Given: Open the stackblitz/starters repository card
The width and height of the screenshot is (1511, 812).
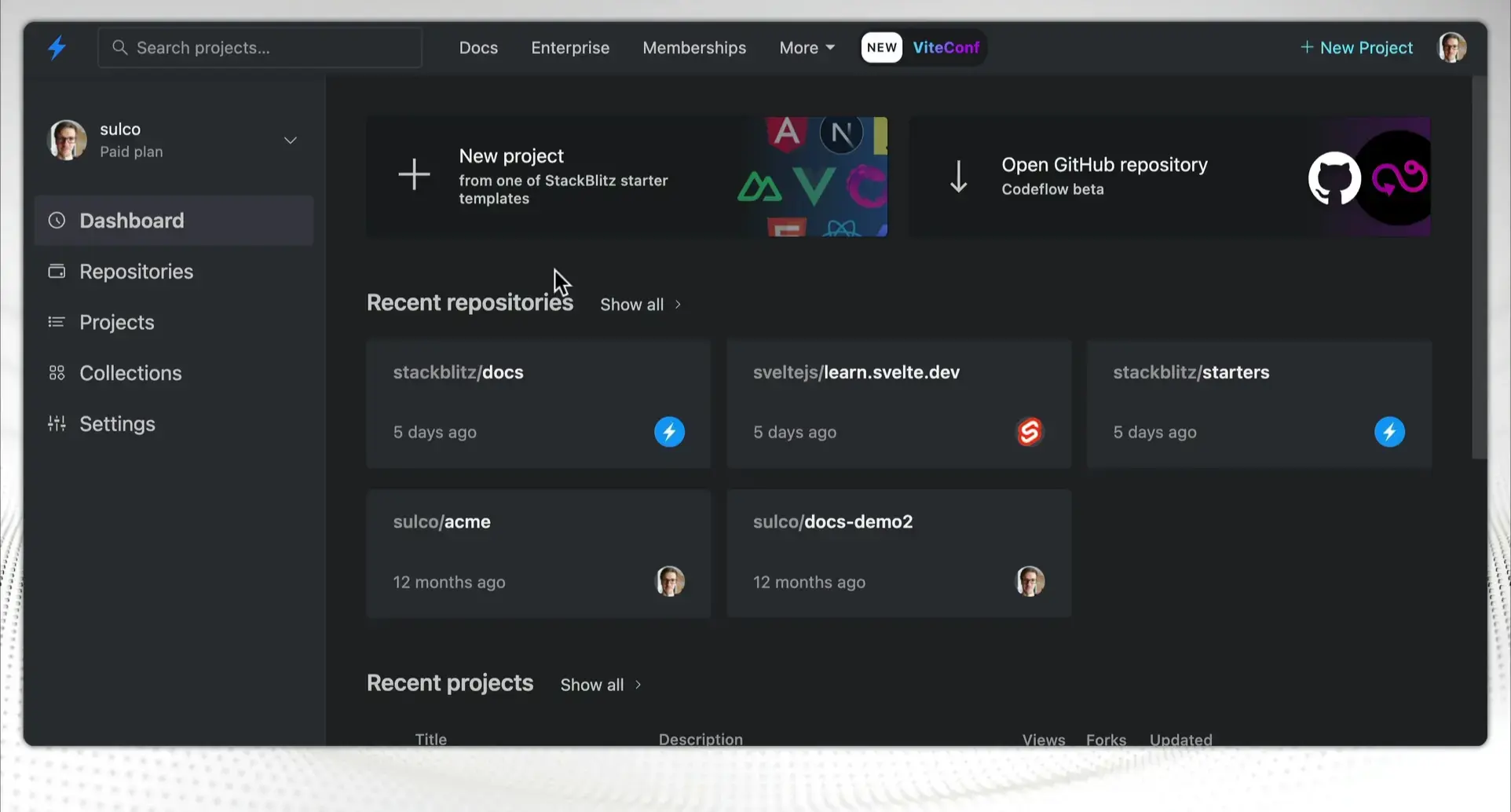Looking at the screenshot, I should 1259,404.
